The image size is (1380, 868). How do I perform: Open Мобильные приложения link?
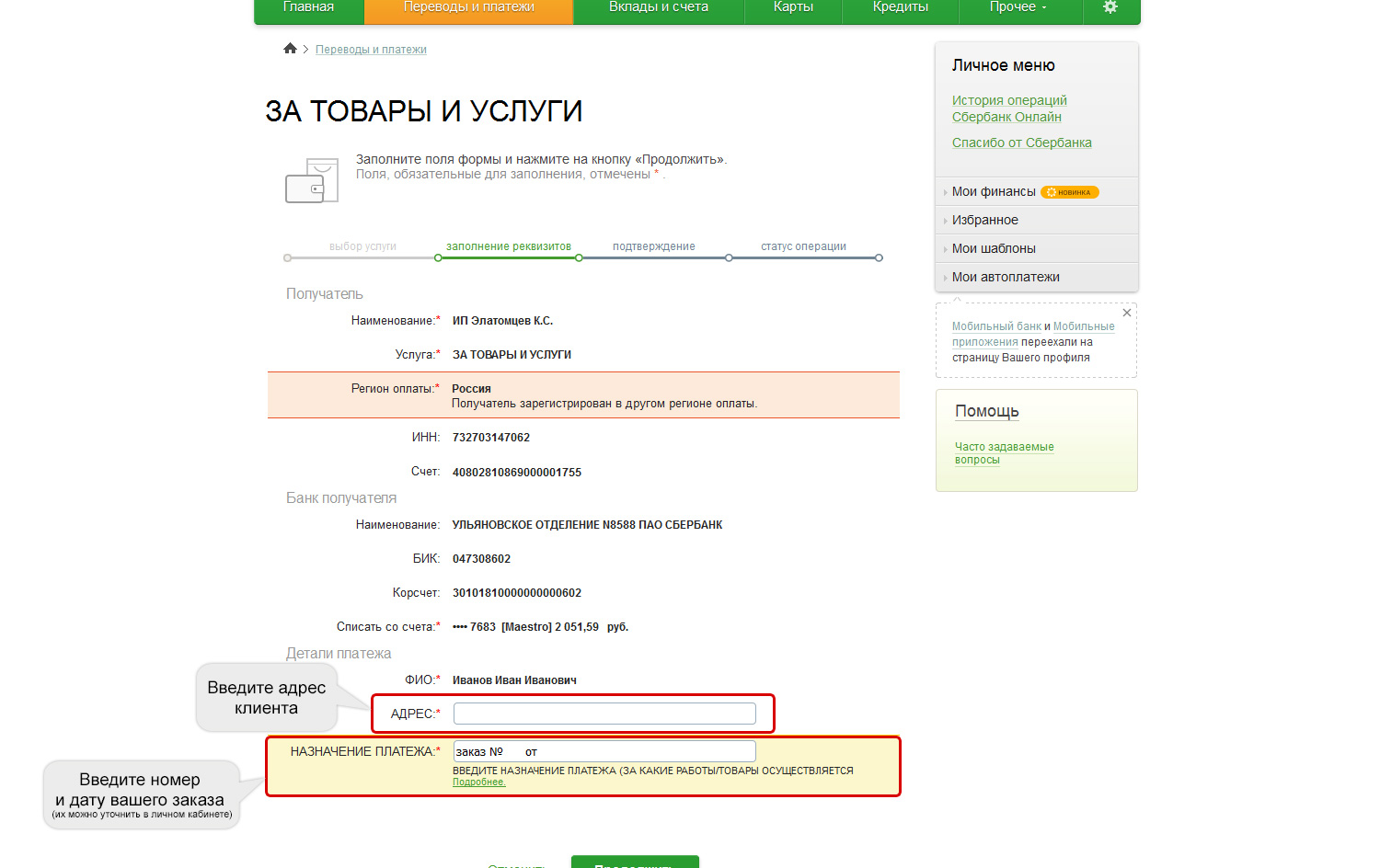click(x=1084, y=326)
